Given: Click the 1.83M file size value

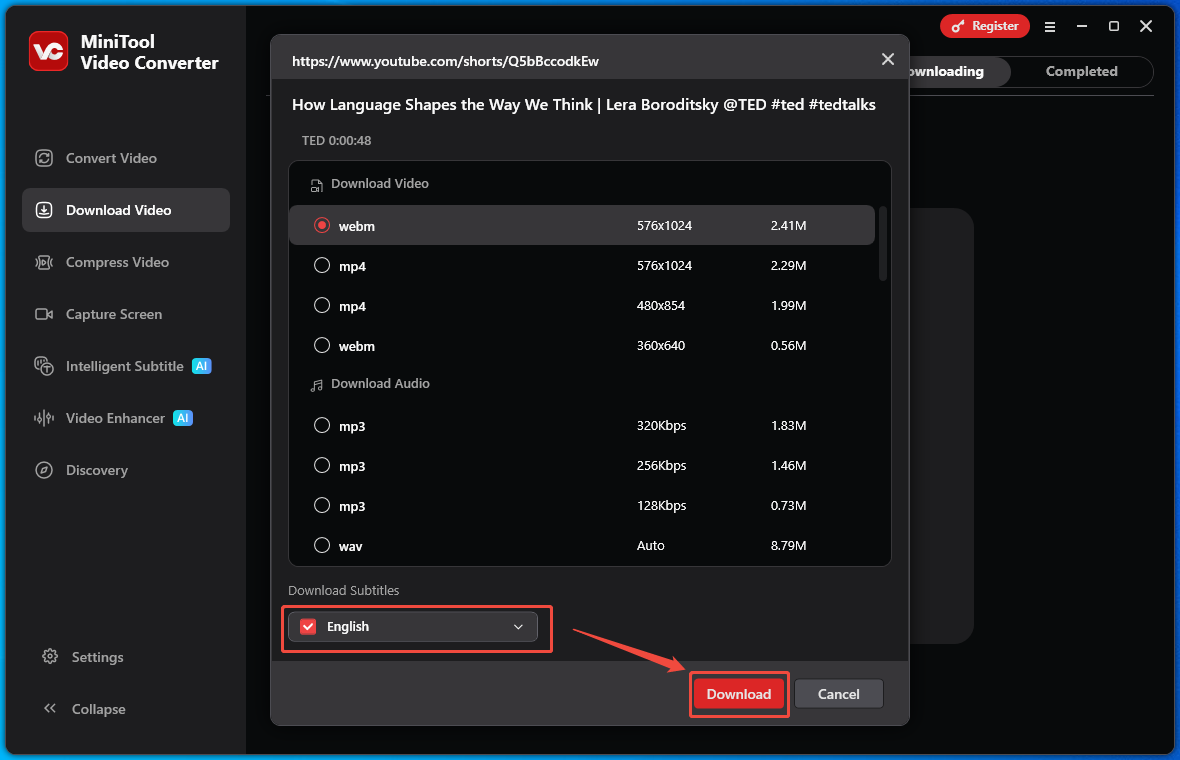Looking at the screenshot, I should tap(788, 425).
